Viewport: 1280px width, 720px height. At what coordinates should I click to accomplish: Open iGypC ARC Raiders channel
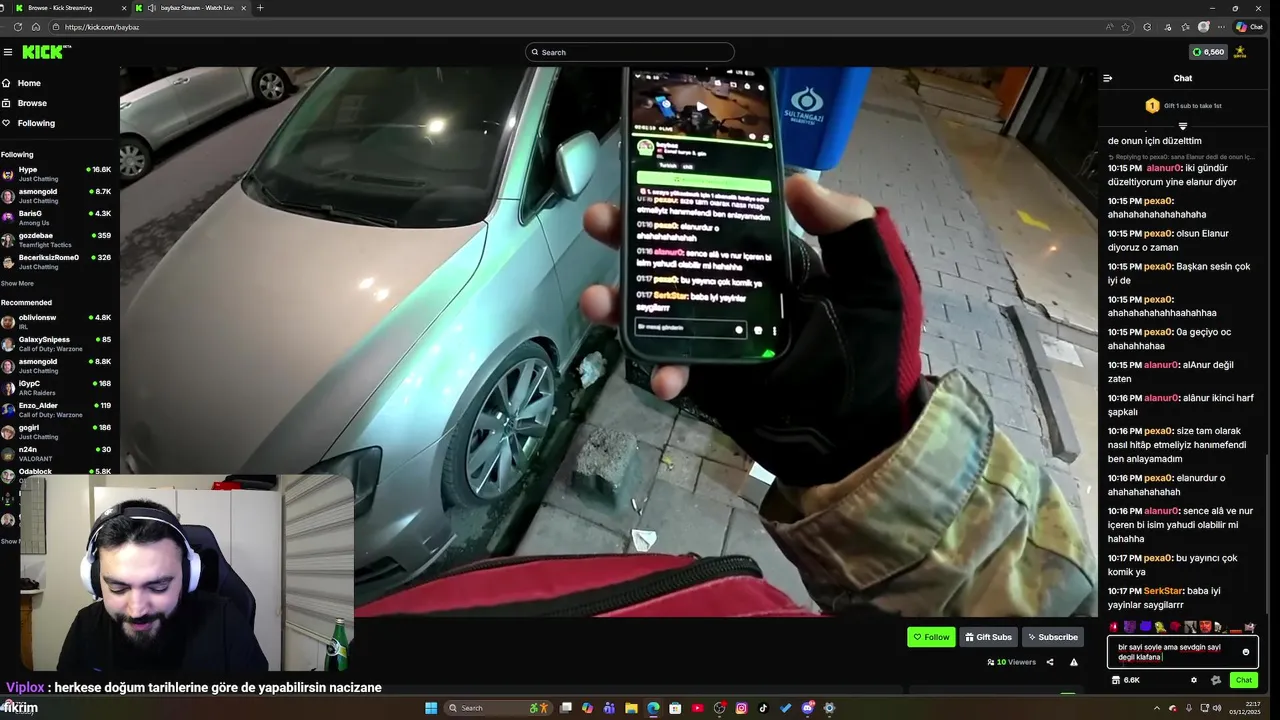click(x=57, y=388)
